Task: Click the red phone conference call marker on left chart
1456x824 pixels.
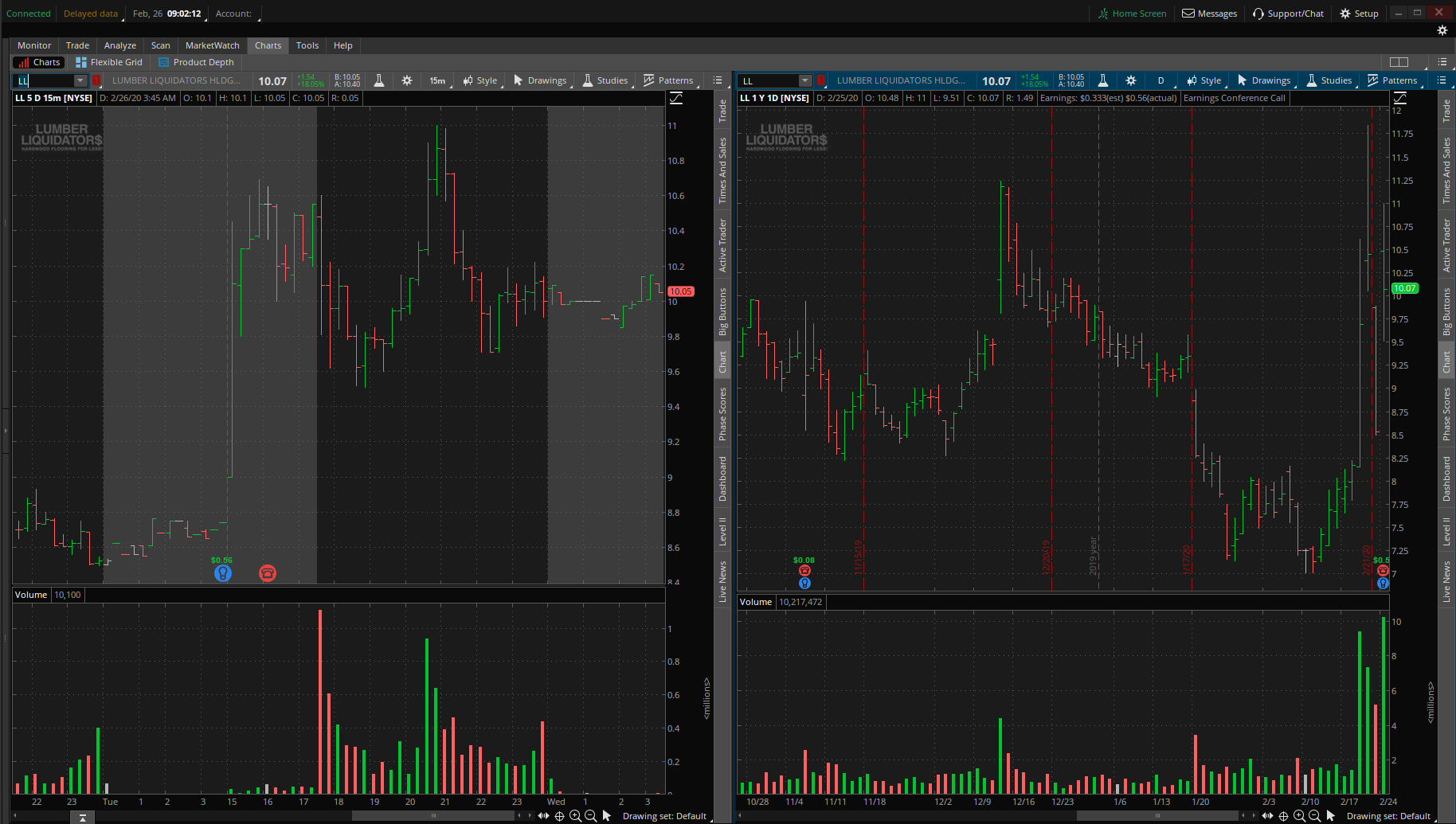Action: click(268, 573)
